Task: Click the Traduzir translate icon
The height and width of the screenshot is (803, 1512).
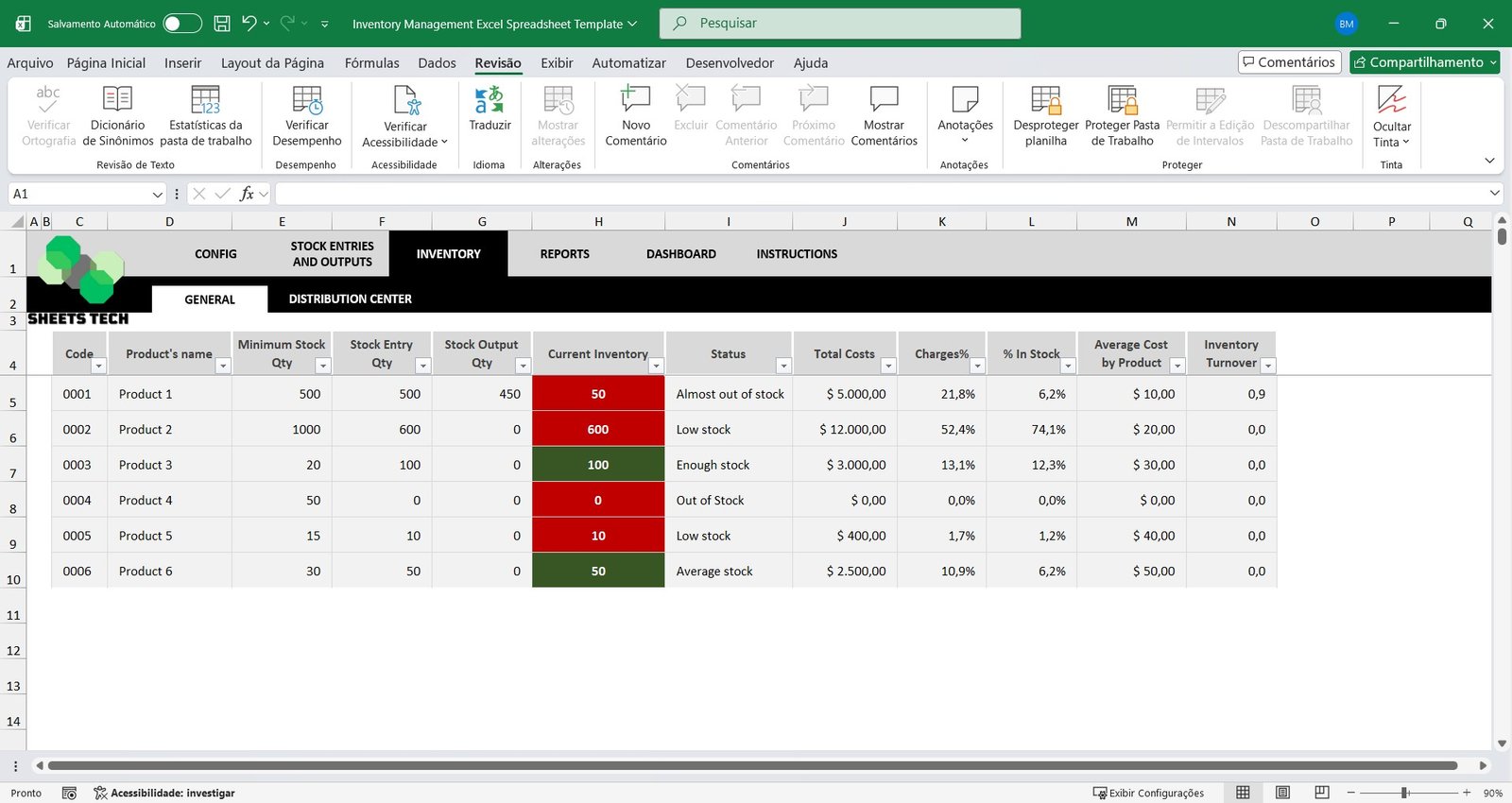Action: tap(490, 100)
